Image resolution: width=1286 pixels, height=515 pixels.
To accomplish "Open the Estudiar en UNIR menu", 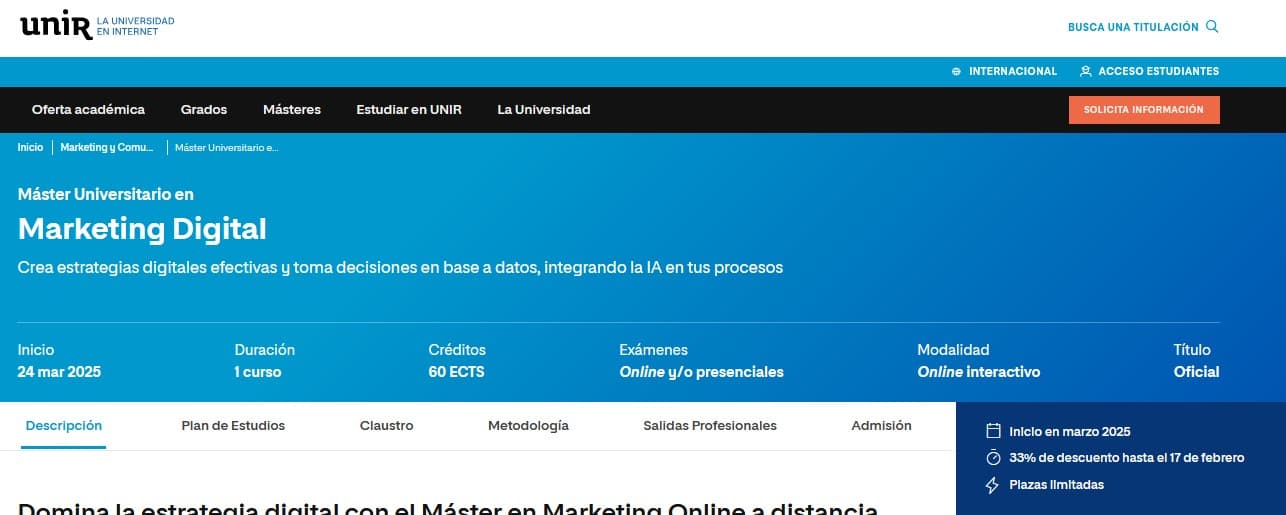I will tap(409, 110).
